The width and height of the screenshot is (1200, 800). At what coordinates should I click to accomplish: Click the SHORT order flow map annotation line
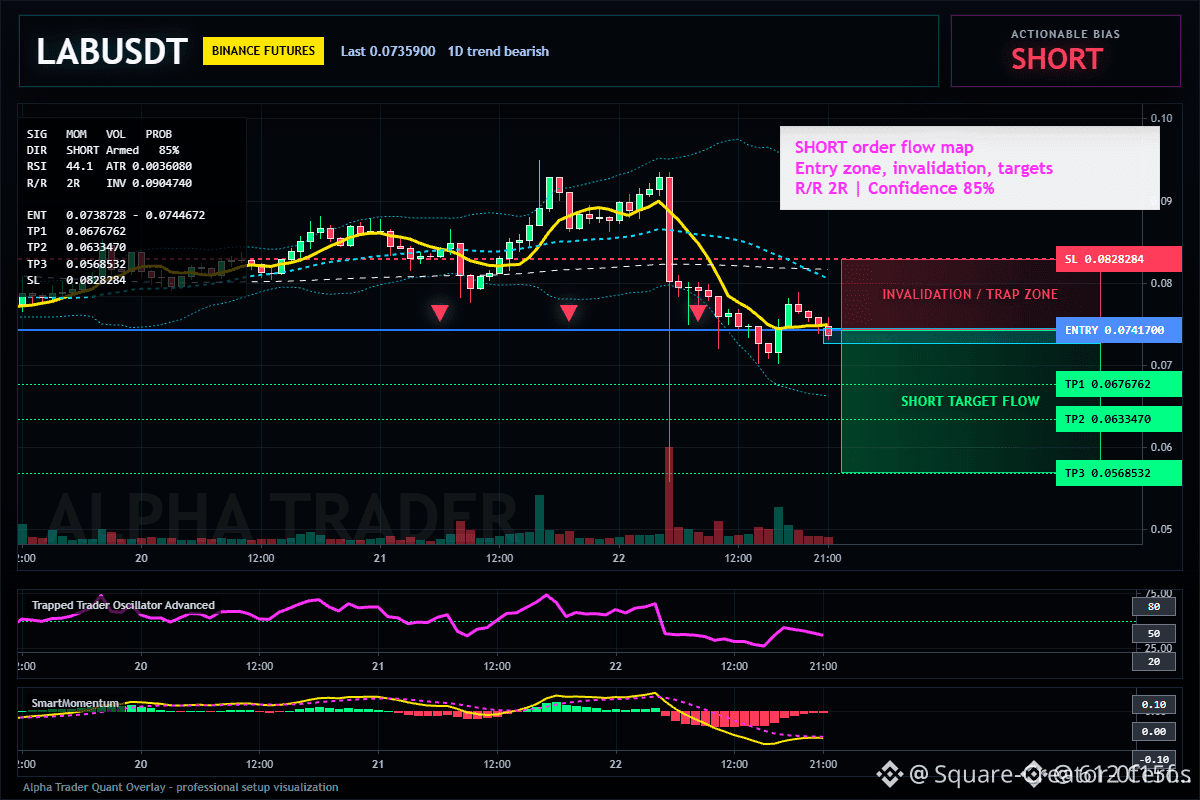[884, 148]
